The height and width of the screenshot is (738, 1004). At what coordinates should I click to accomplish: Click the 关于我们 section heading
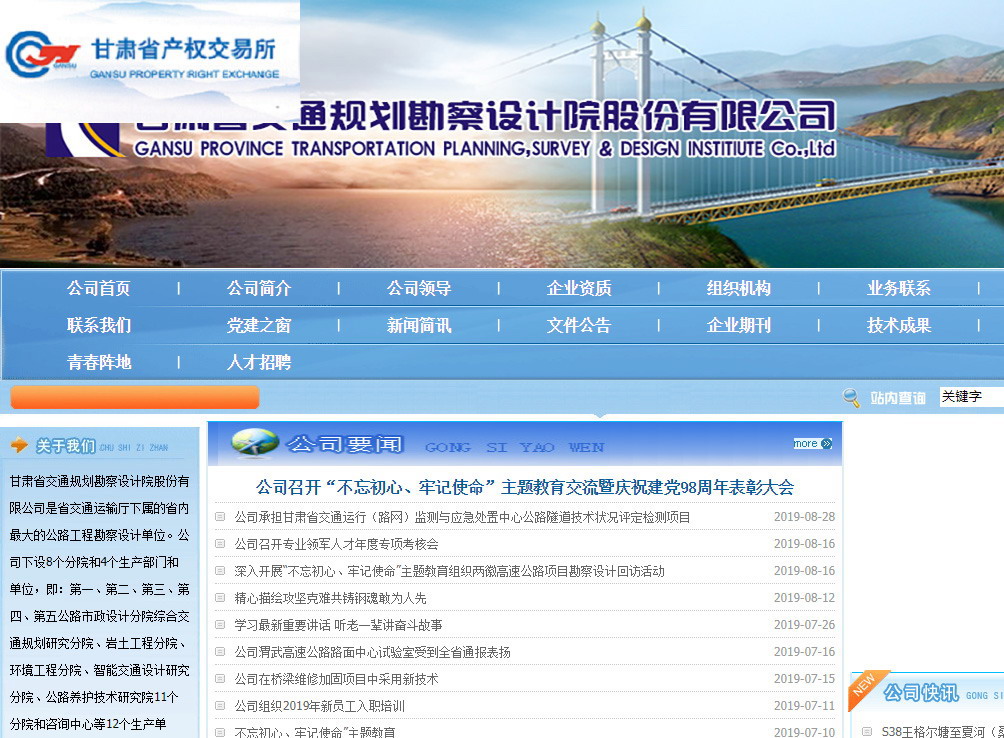click(65, 445)
